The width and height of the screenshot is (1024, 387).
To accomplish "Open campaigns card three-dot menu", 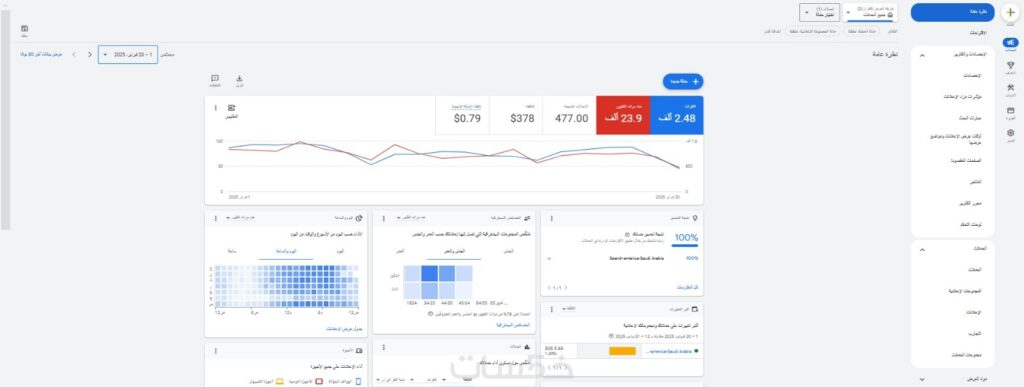I will tap(383, 347).
